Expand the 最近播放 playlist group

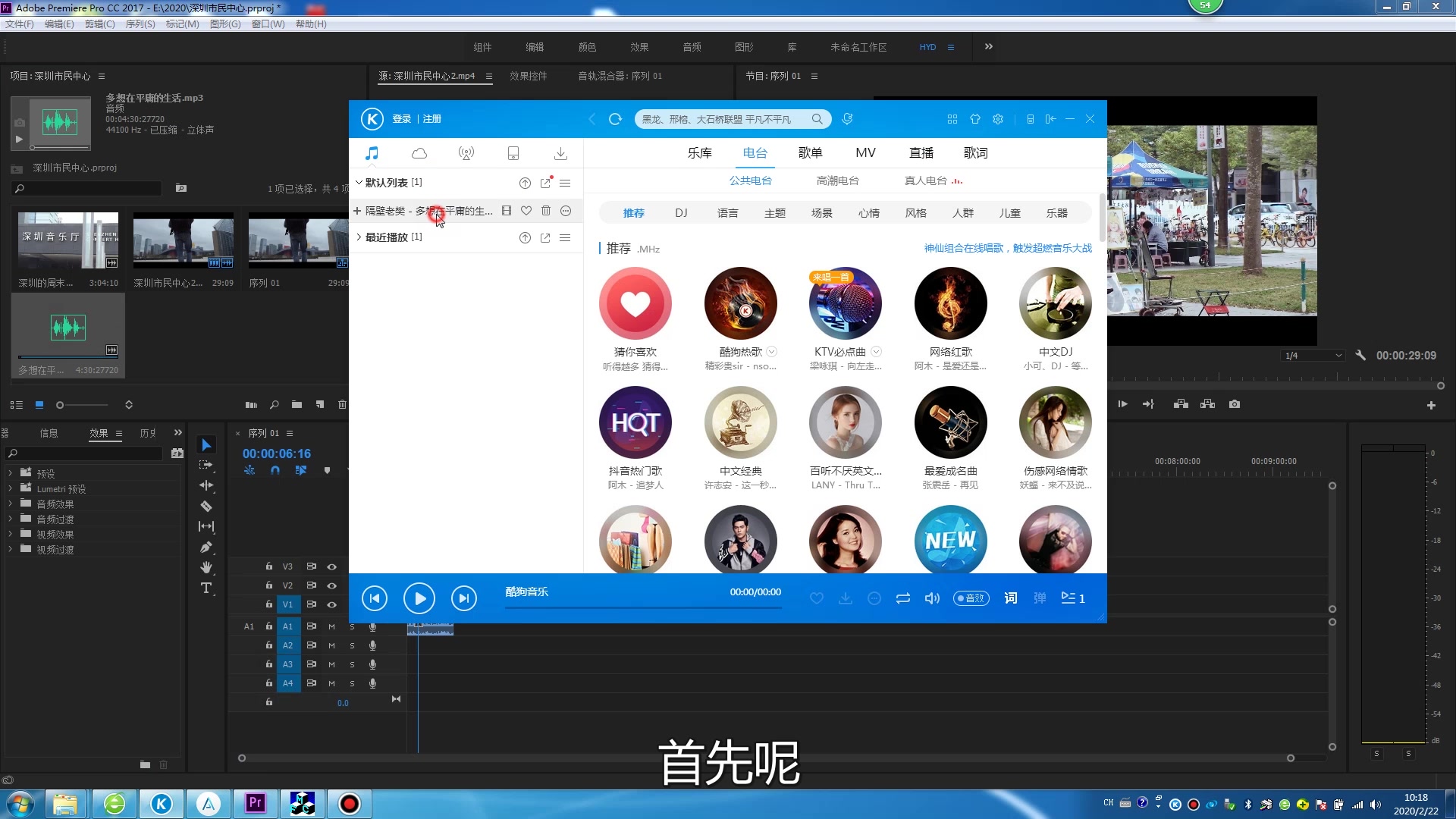(359, 237)
